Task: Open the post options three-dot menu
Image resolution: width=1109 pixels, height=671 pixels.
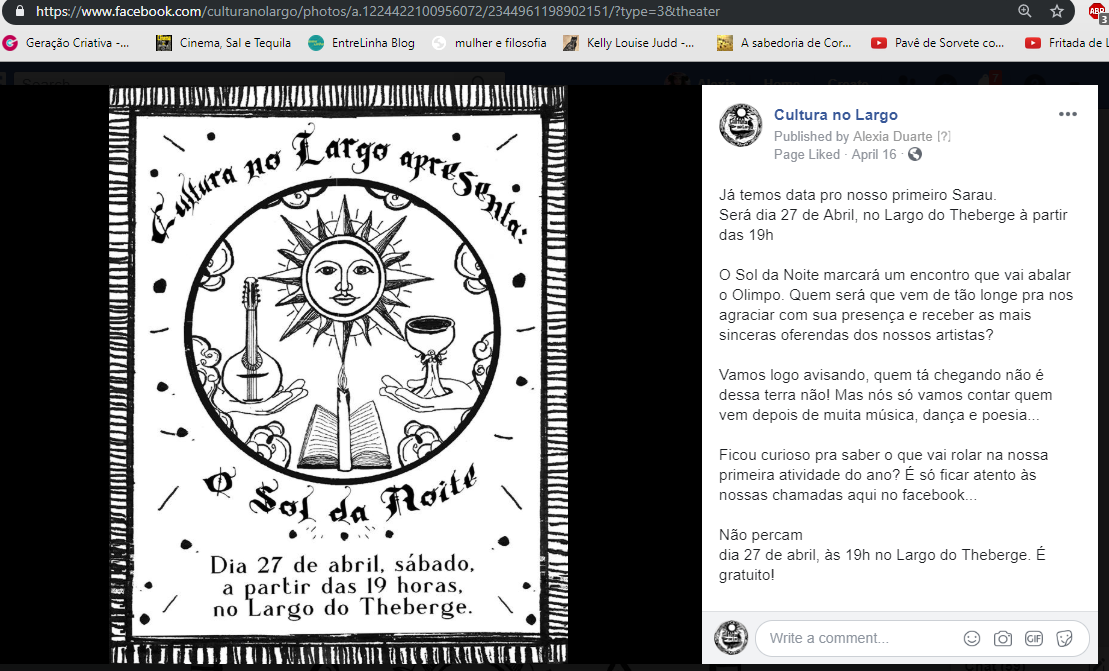Action: pos(1068,114)
